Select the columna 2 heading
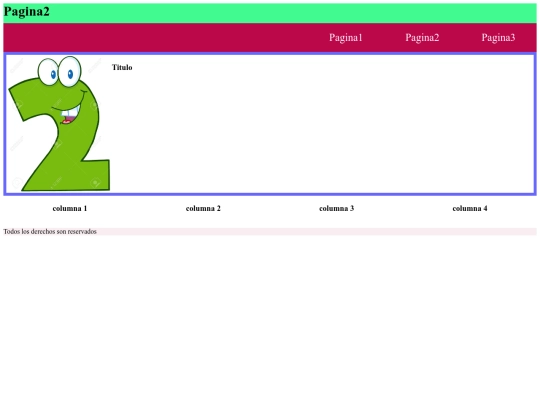Screen dimensions: 540x405 tap(203, 208)
